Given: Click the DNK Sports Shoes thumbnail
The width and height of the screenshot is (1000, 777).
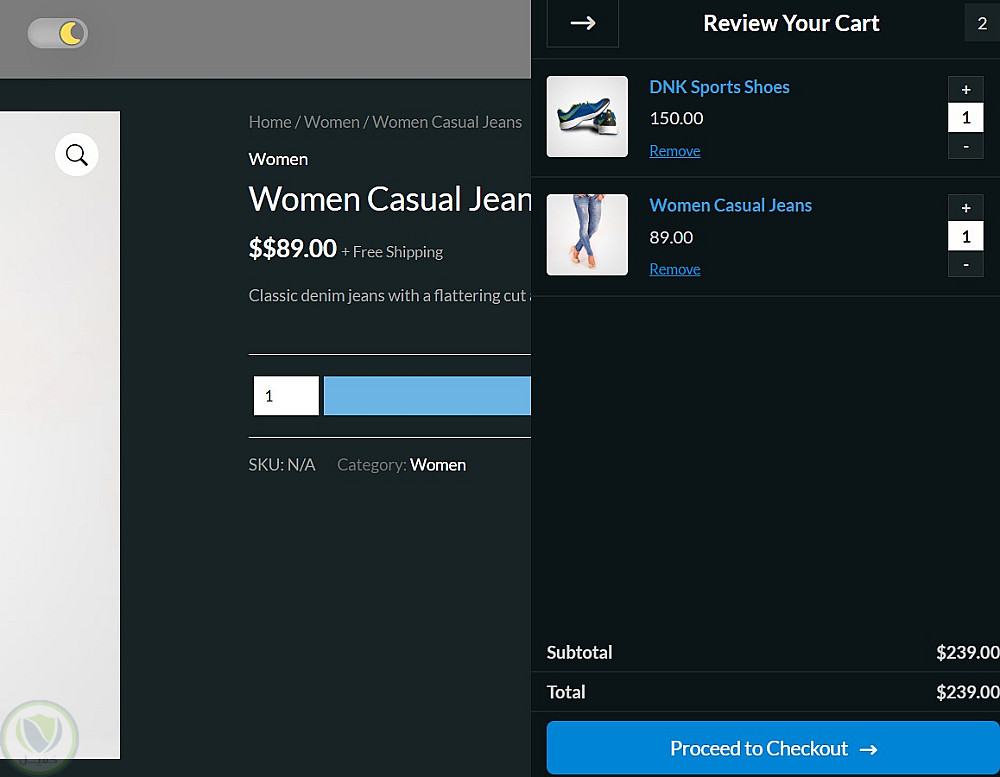Looking at the screenshot, I should click(587, 117).
